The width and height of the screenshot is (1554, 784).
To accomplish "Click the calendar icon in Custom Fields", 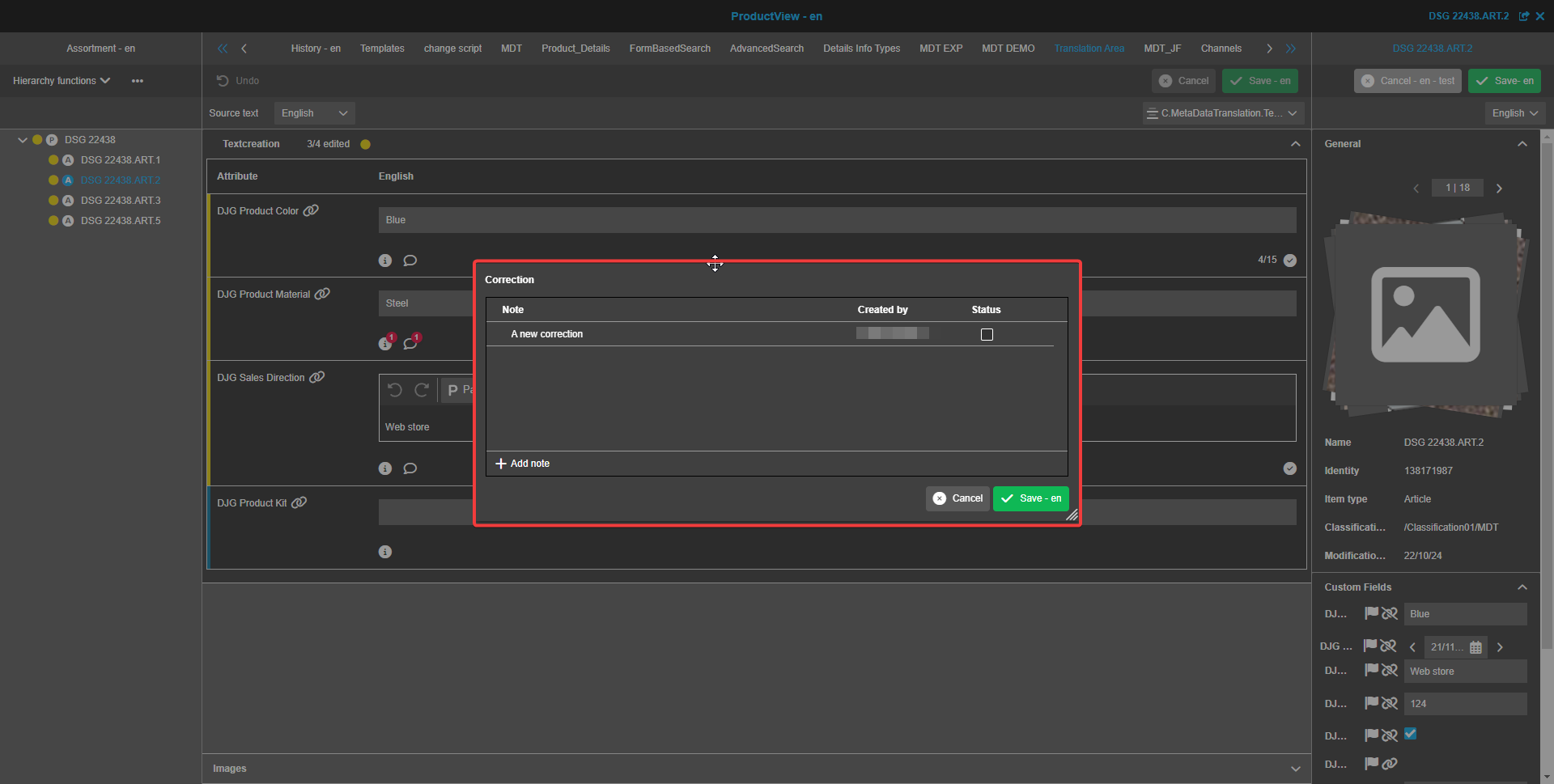I will click(x=1475, y=647).
